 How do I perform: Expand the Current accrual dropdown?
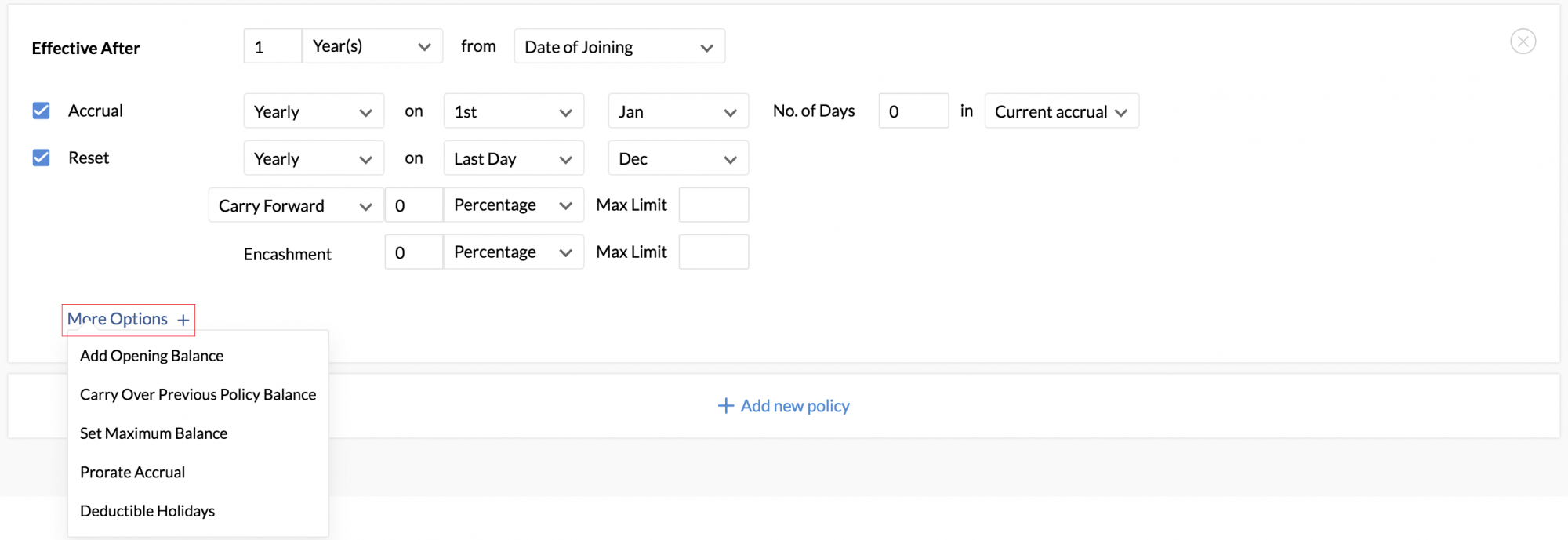[x=1061, y=111]
